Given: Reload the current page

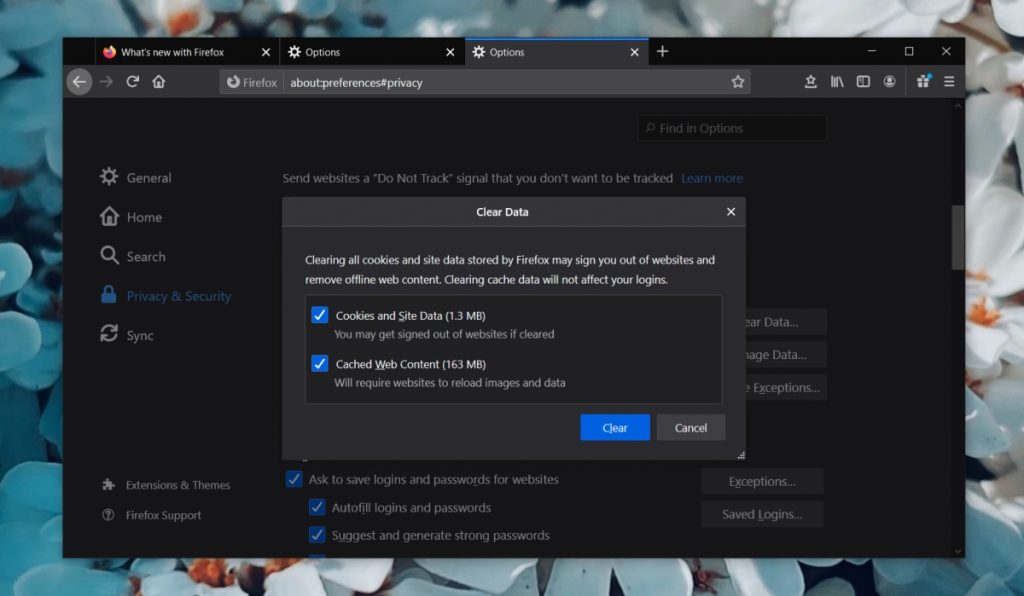Looking at the screenshot, I should click(x=133, y=82).
